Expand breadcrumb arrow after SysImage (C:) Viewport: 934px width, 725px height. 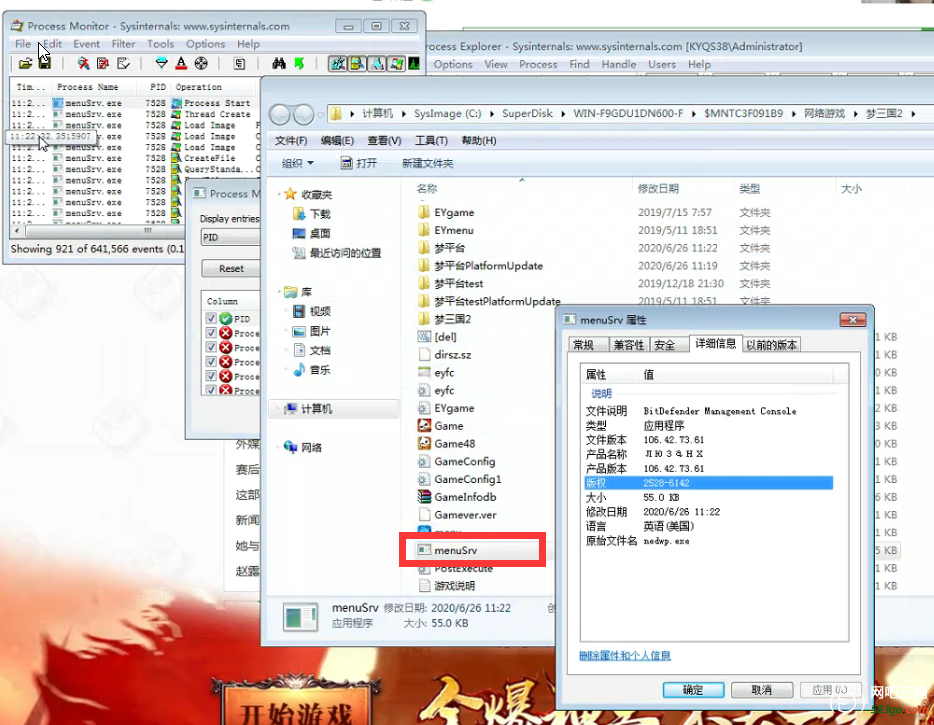pos(491,114)
